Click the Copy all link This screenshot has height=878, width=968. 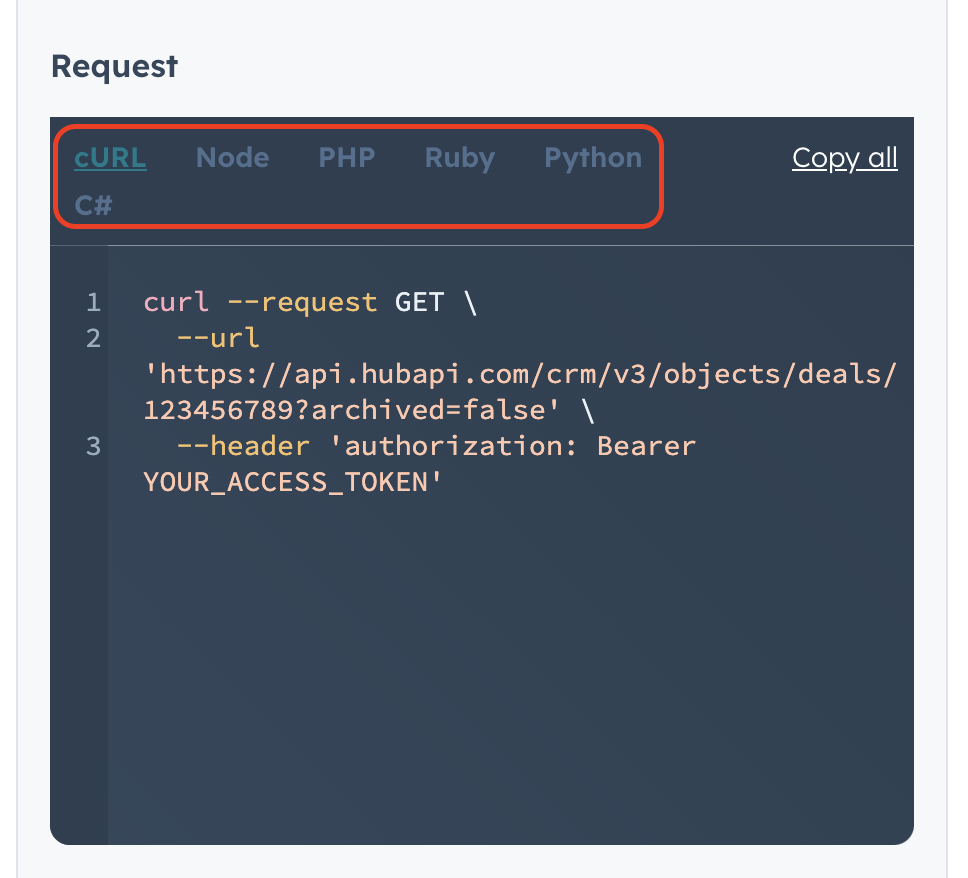[844, 157]
